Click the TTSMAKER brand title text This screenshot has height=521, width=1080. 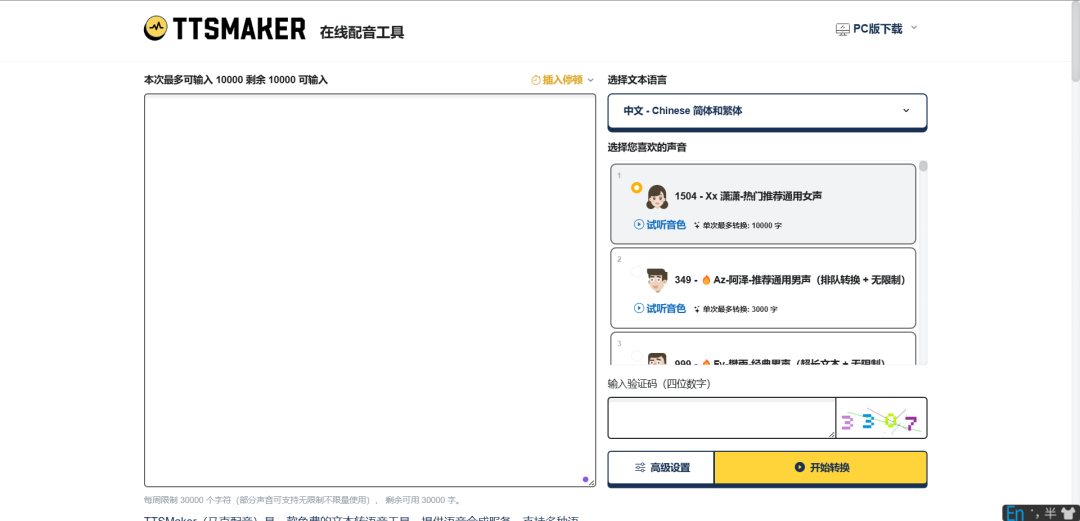tap(239, 29)
